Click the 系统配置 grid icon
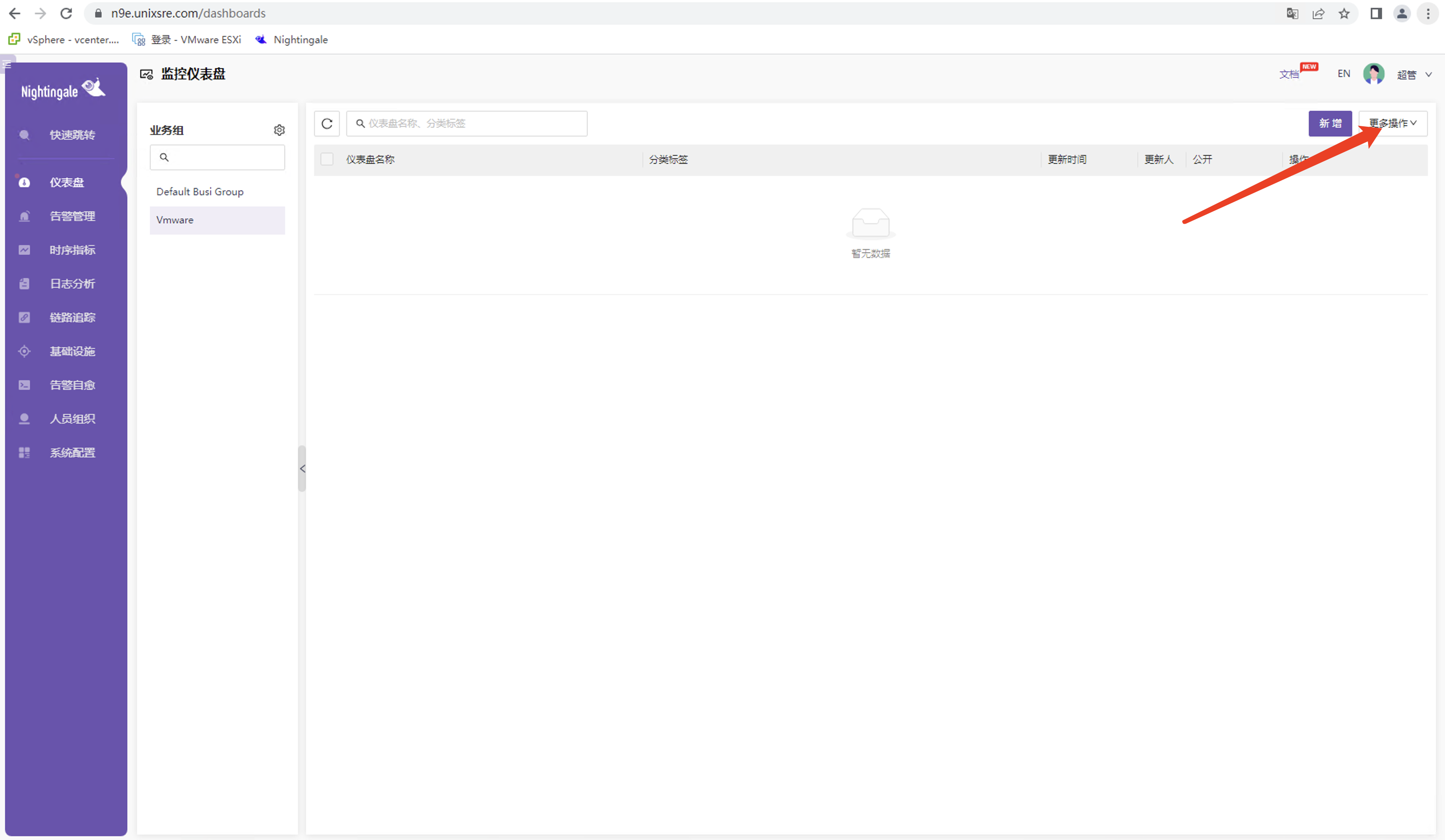1445x840 pixels. [24, 453]
